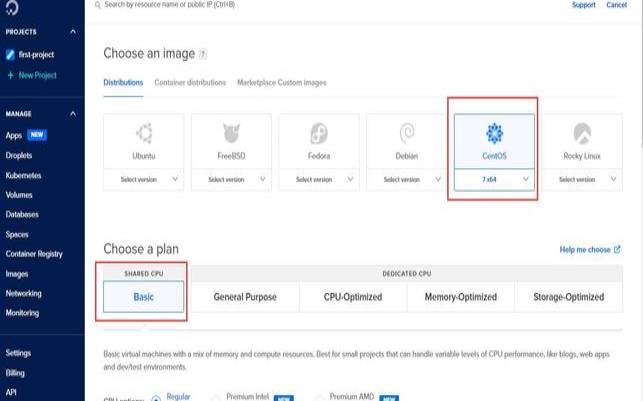Image resolution: width=643 pixels, height=401 pixels.
Task: Open Ubuntu Select version dropdown
Action: [x=144, y=180]
